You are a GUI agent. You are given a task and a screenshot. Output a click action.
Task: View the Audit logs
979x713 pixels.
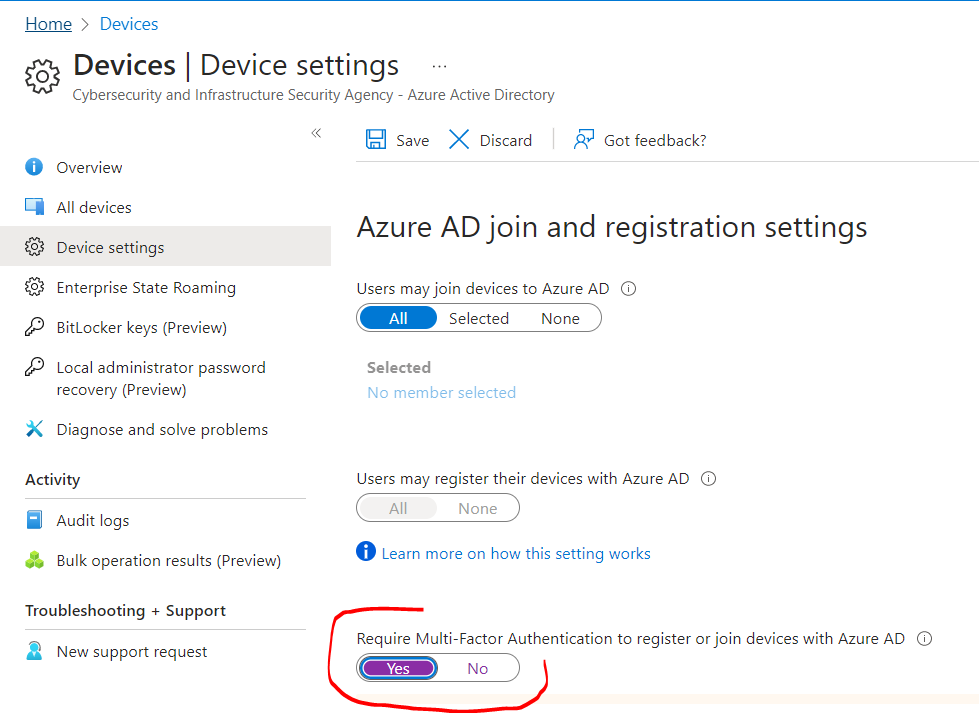(90, 520)
